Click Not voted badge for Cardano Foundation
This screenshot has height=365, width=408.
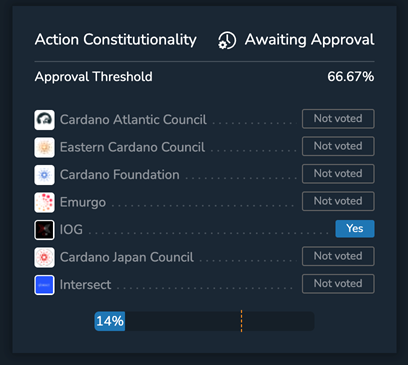point(338,174)
